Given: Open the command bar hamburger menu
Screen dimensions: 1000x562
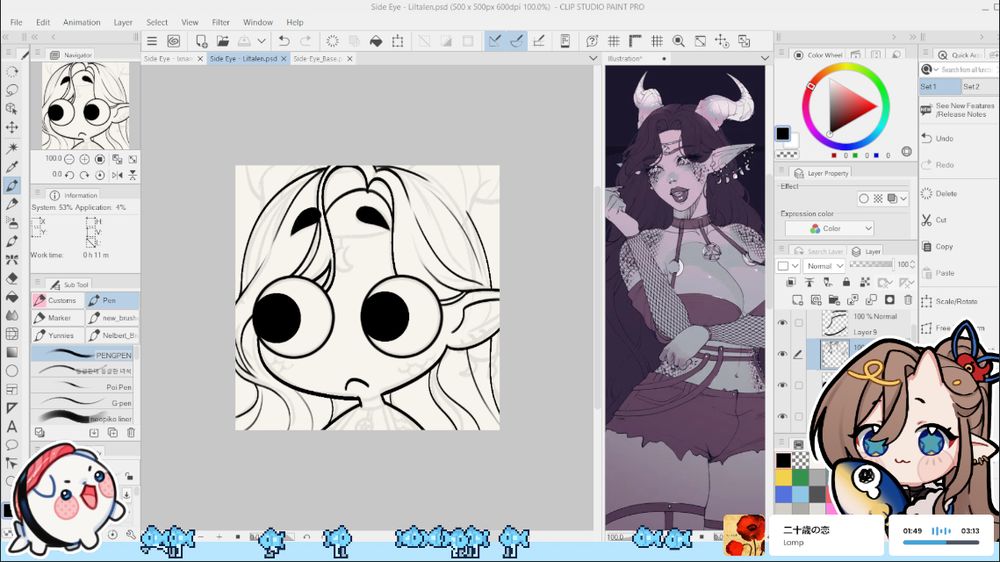Looking at the screenshot, I should pos(152,41).
